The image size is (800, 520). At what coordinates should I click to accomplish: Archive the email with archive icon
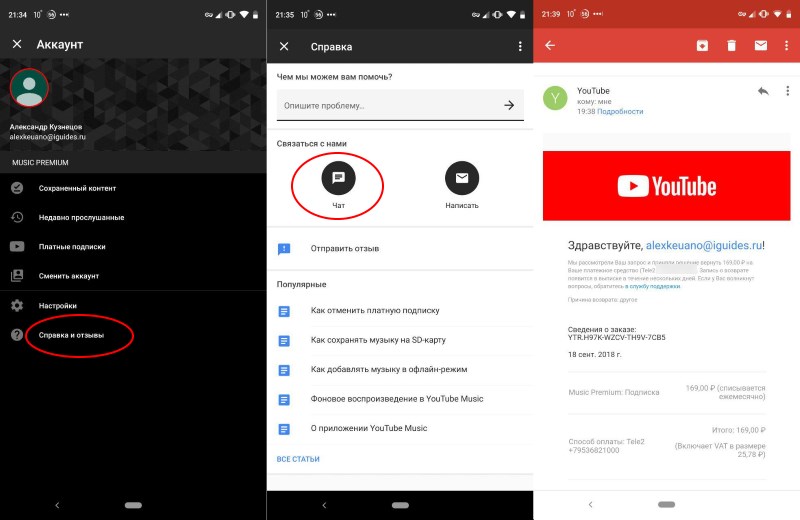(702, 45)
